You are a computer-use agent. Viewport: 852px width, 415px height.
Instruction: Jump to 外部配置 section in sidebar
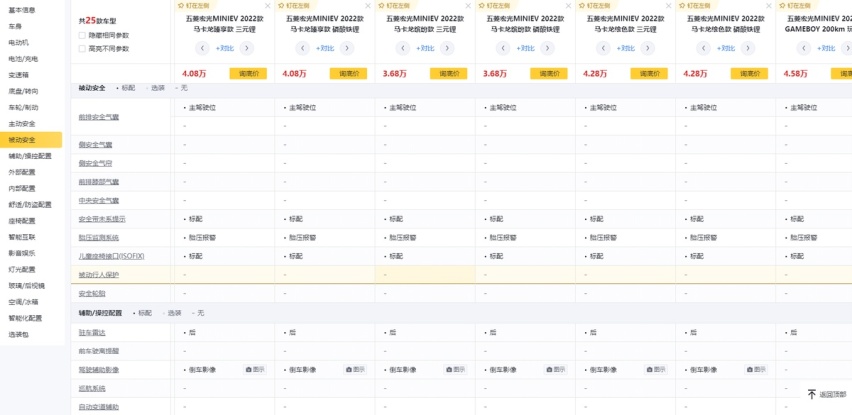pos(22,172)
